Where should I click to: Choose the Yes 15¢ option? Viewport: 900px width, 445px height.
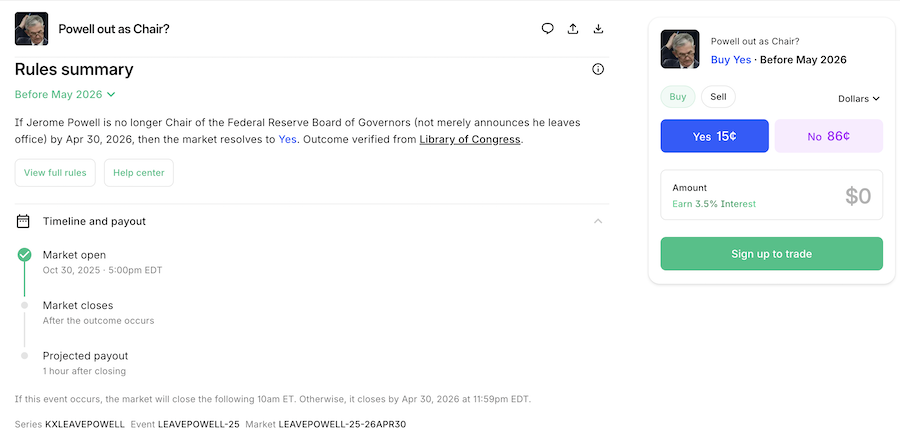pos(714,136)
